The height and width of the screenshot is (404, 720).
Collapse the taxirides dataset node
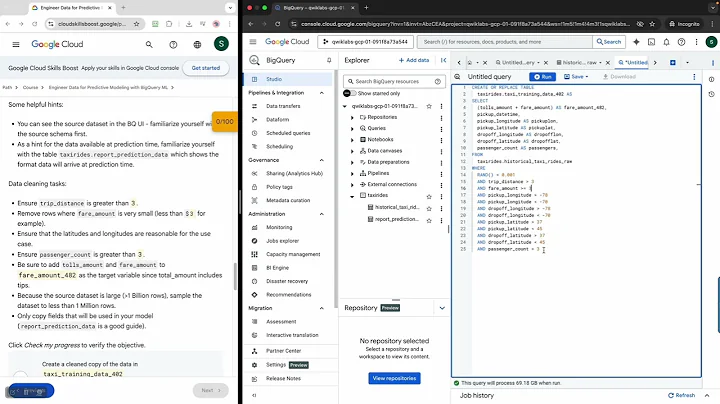click(352, 196)
